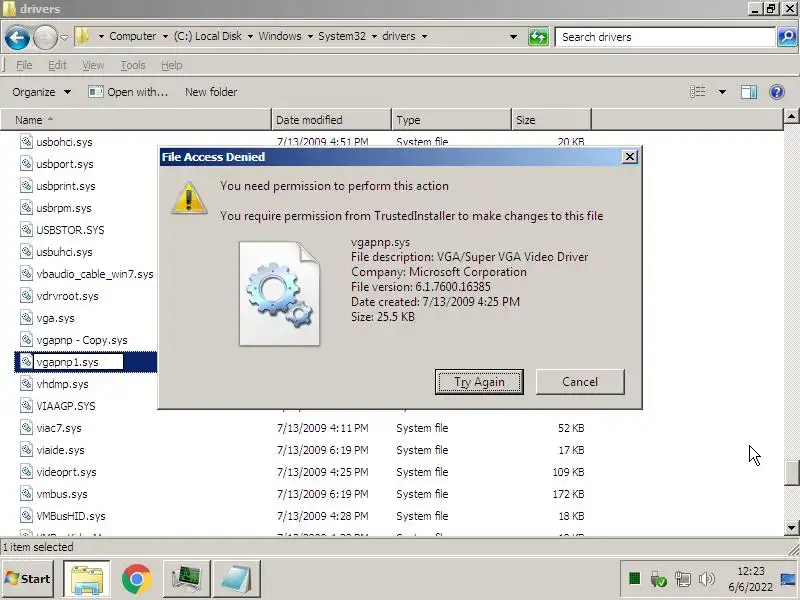This screenshot has width=800, height=600.
Task: Select the VMBusHID.sys file name
Action: (71, 516)
